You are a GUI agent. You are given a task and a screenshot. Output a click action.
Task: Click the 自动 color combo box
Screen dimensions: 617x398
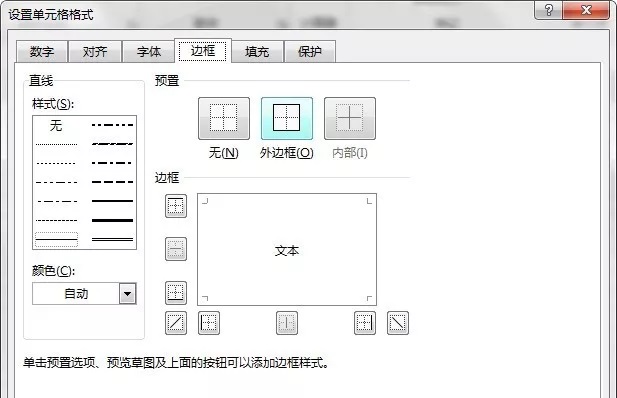[x=84, y=294]
